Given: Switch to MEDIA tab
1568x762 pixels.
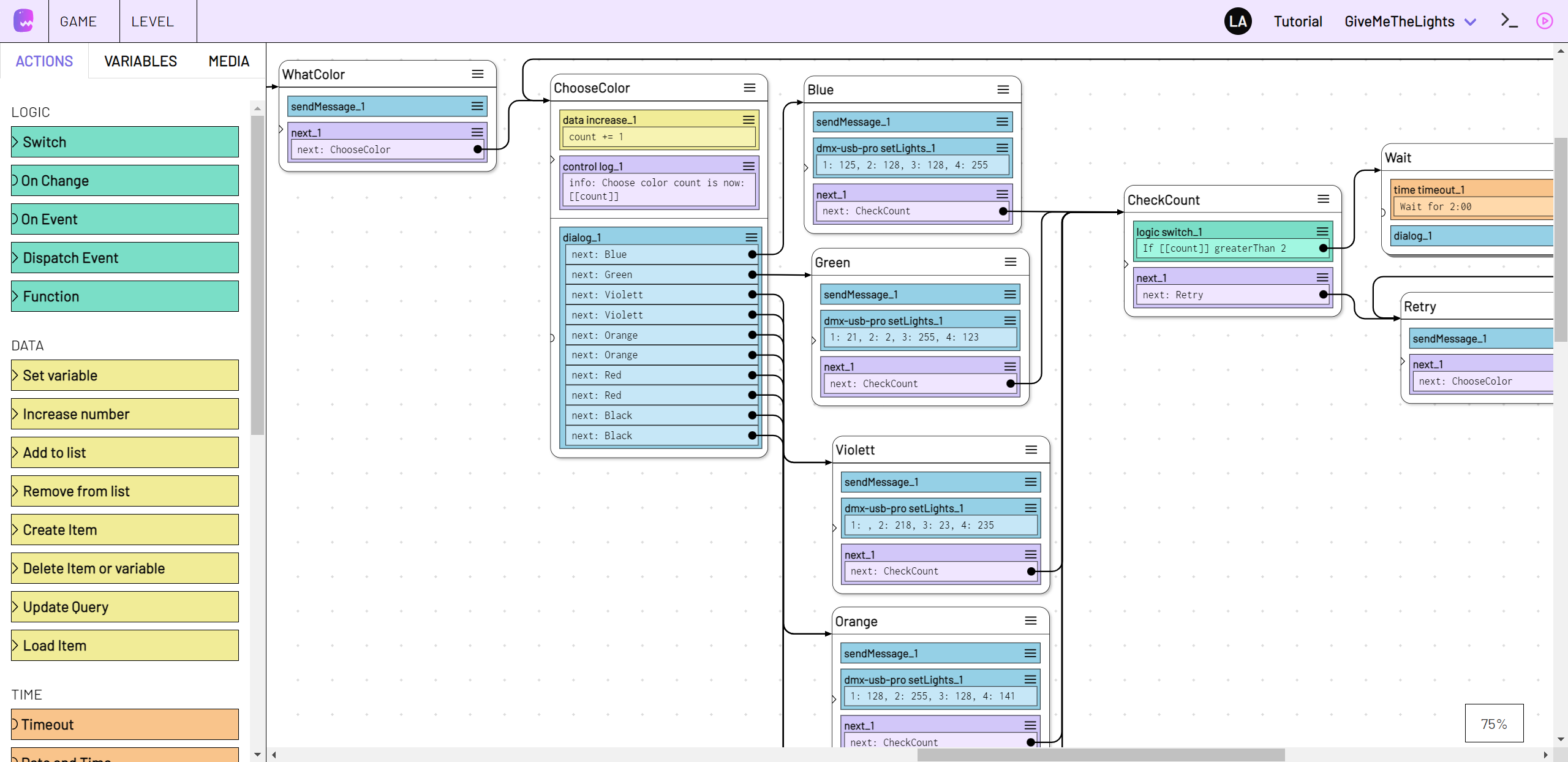Looking at the screenshot, I should coord(228,61).
